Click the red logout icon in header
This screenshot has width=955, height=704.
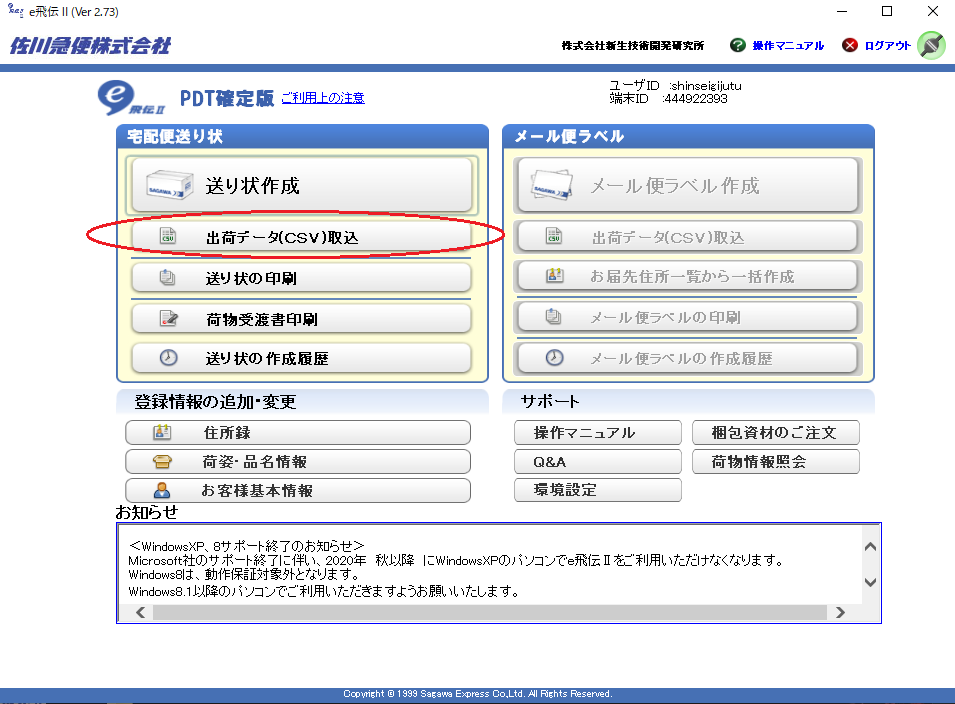[x=850, y=46]
